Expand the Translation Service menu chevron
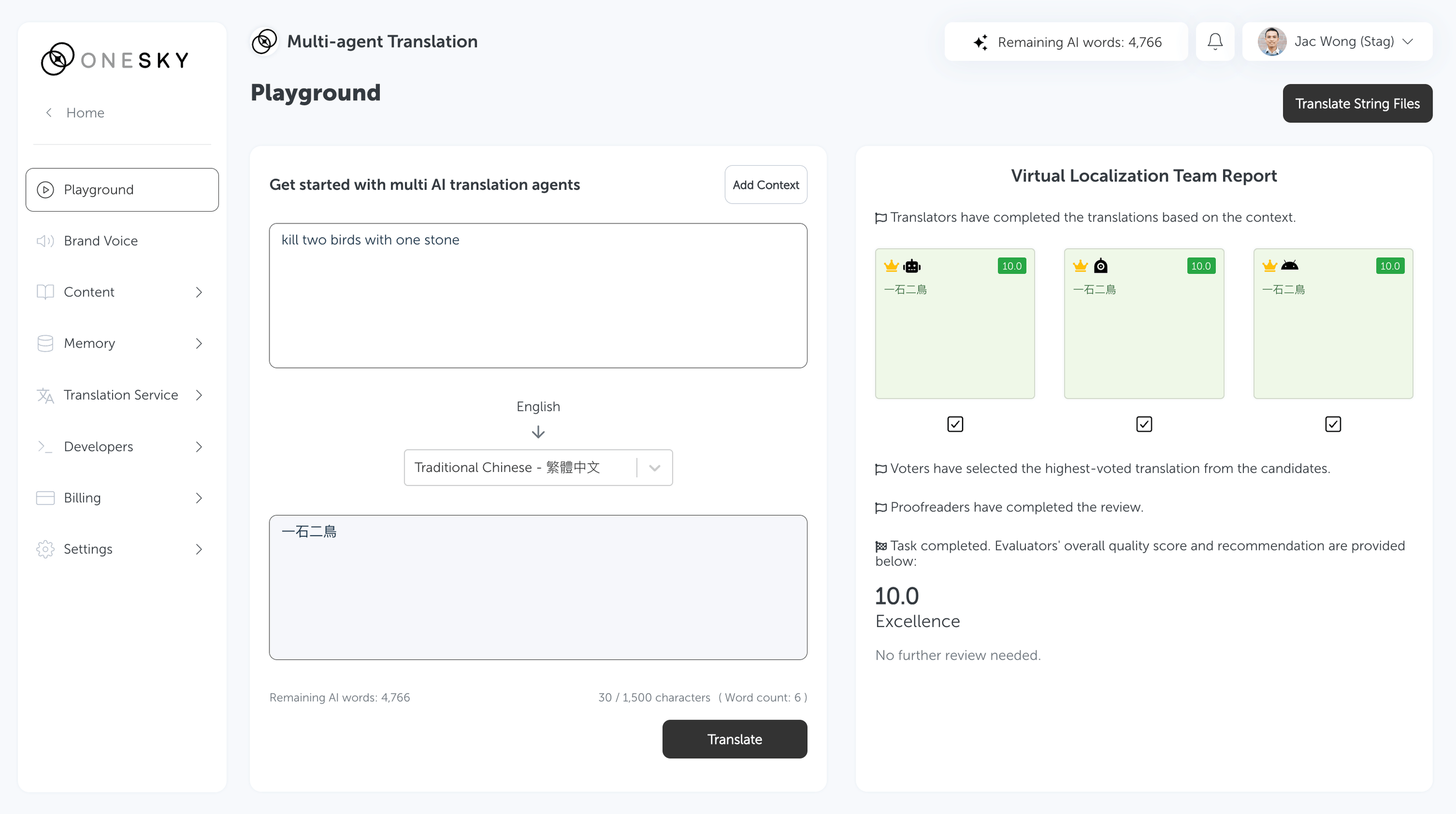 click(x=199, y=395)
